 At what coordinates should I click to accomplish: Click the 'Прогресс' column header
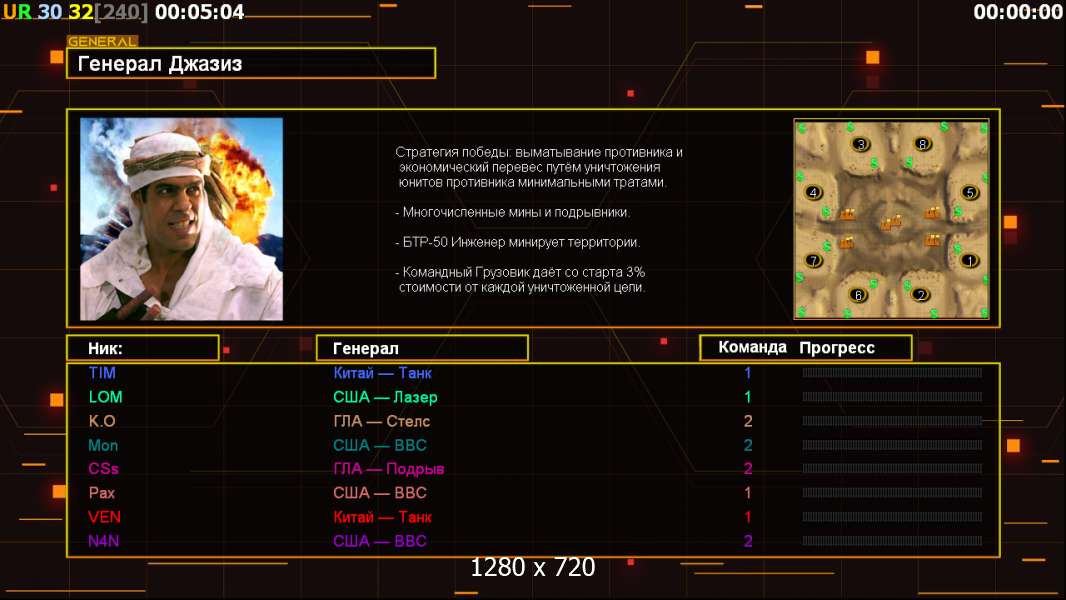pyautogui.click(x=837, y=347)
